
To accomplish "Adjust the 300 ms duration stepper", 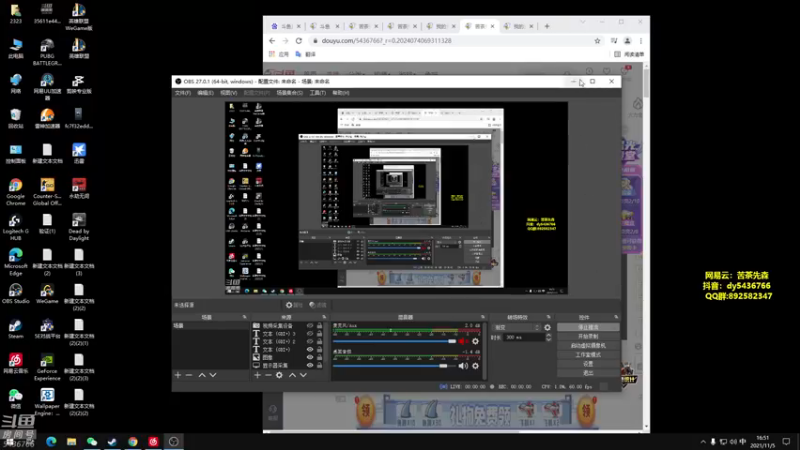I will click(x=548, y=337).
